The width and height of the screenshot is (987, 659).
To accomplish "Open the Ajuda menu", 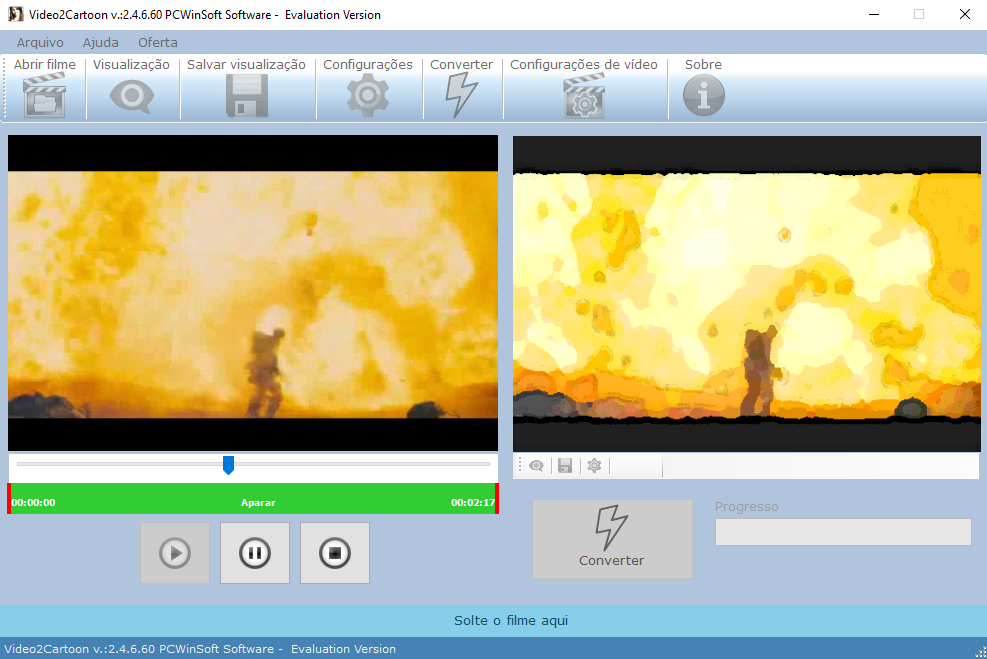I will click(100, 42).
